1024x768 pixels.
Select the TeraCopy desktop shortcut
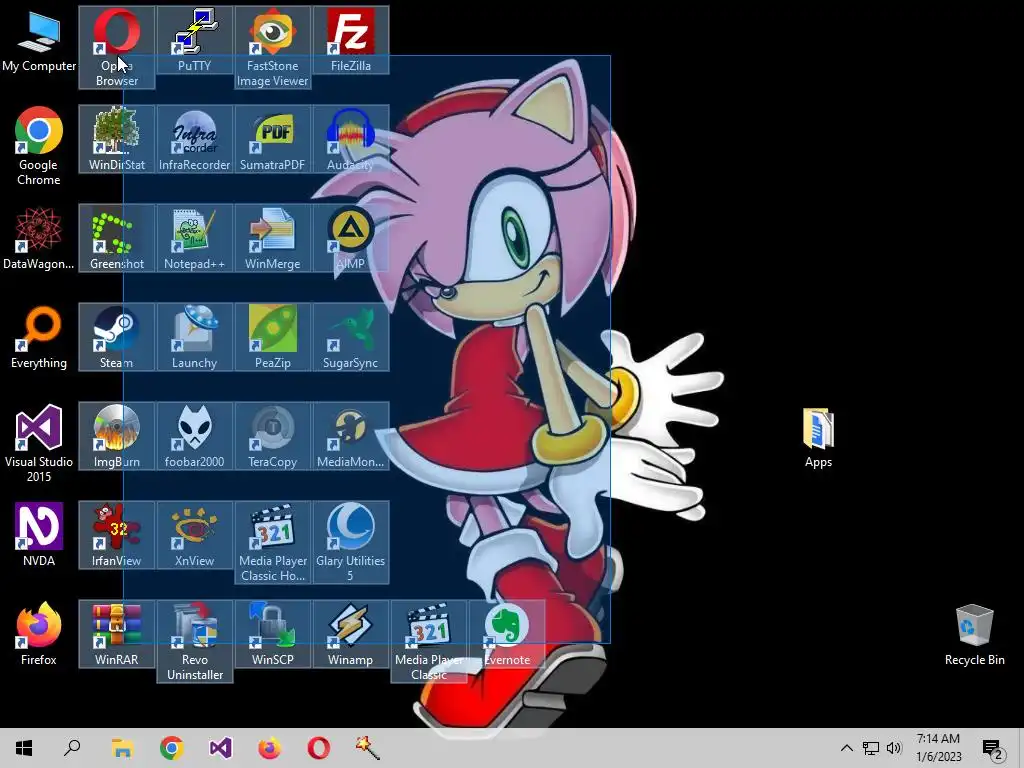[x=273, y=436]
